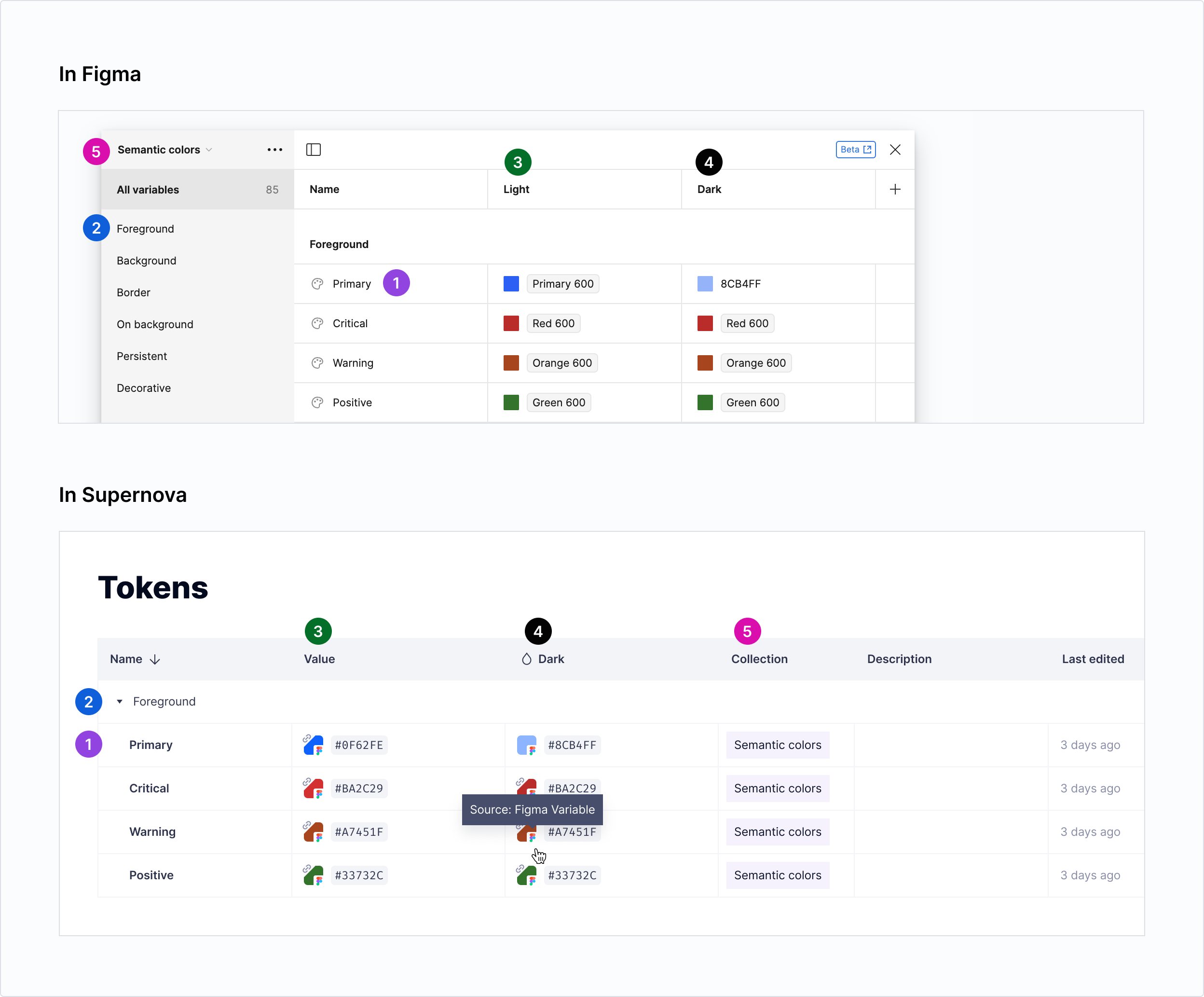Click the Dark mode column header in Figma
The height and width of the screenshot is (997, 1204).
[709, 189]
